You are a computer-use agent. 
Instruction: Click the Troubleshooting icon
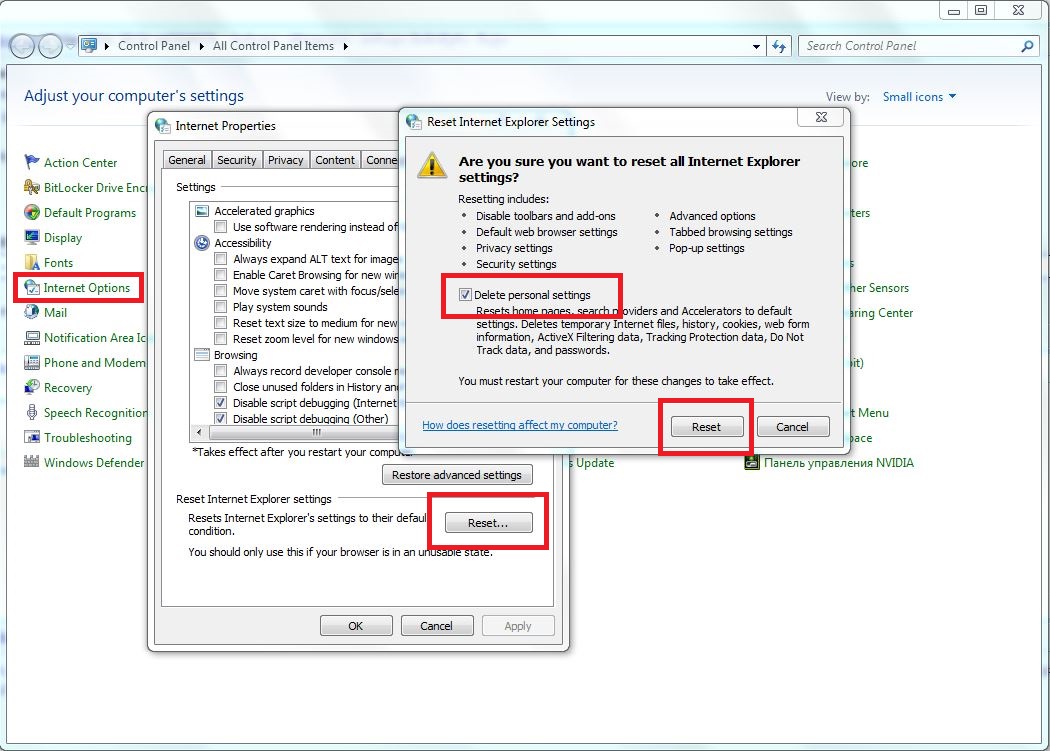coord(31,437)
